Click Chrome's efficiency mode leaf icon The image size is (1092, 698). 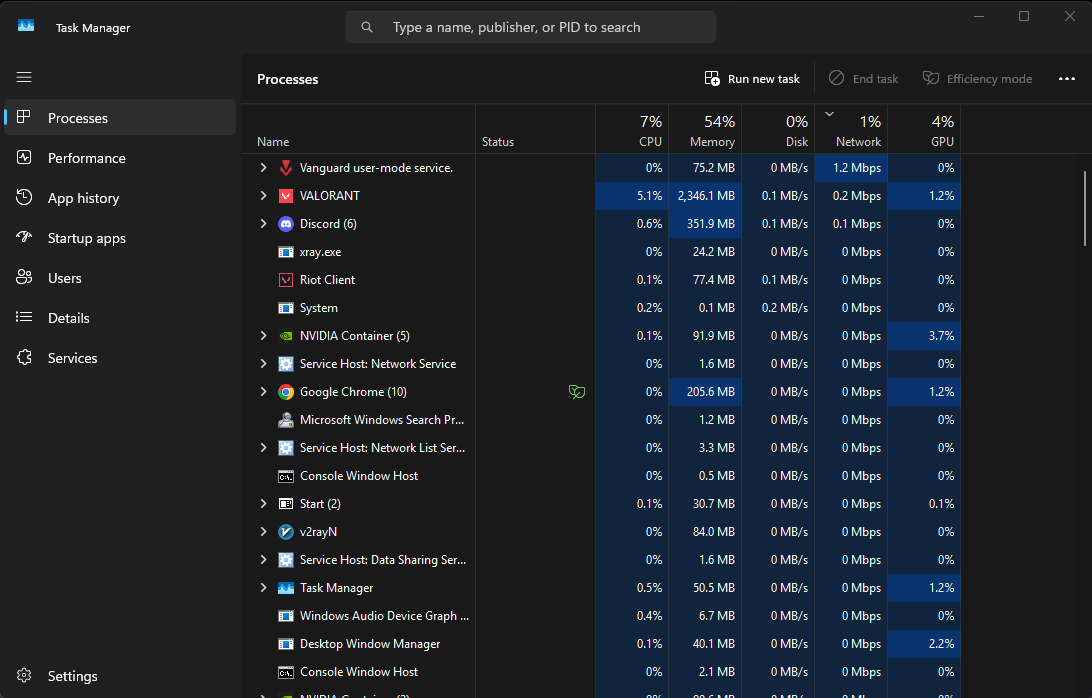point(577,392)
